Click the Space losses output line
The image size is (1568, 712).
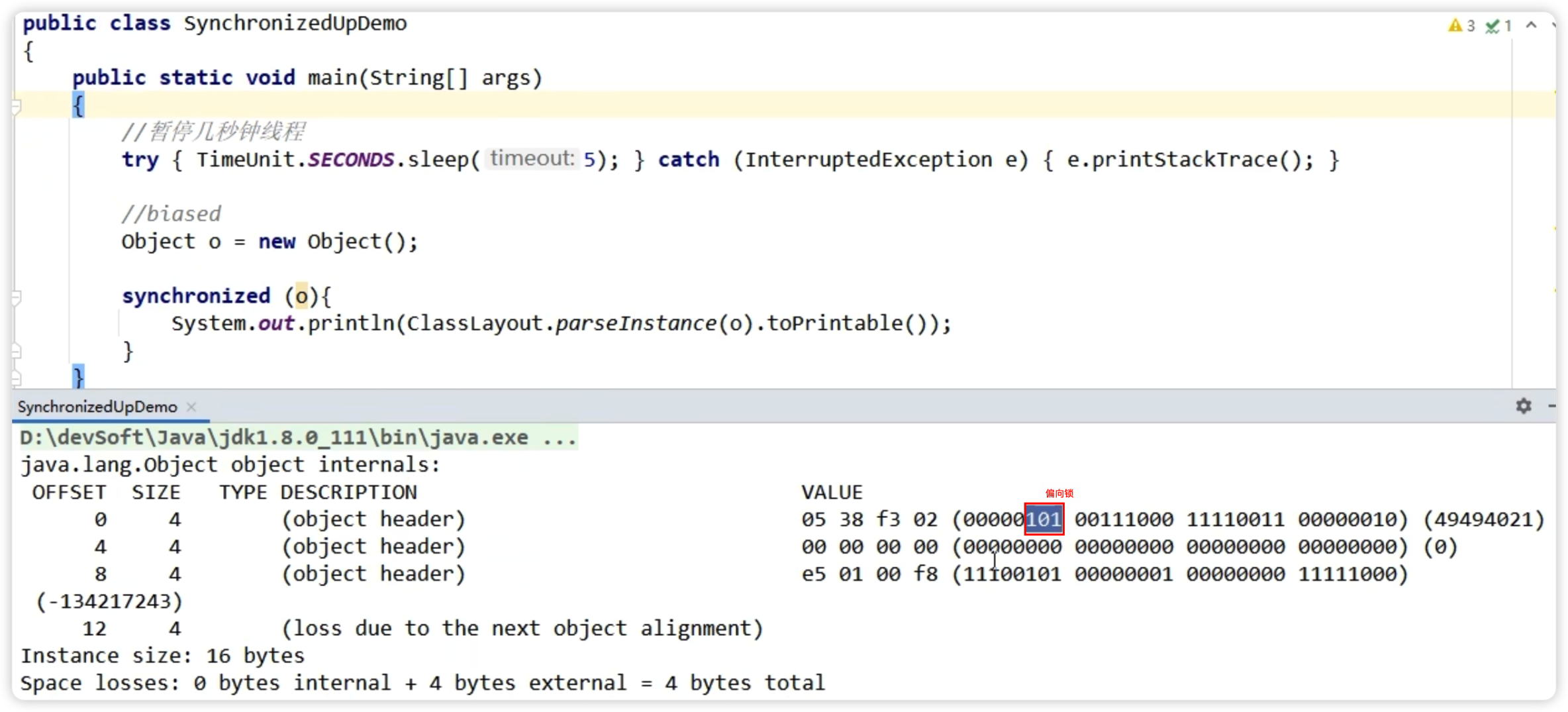[x=422, y=683]
